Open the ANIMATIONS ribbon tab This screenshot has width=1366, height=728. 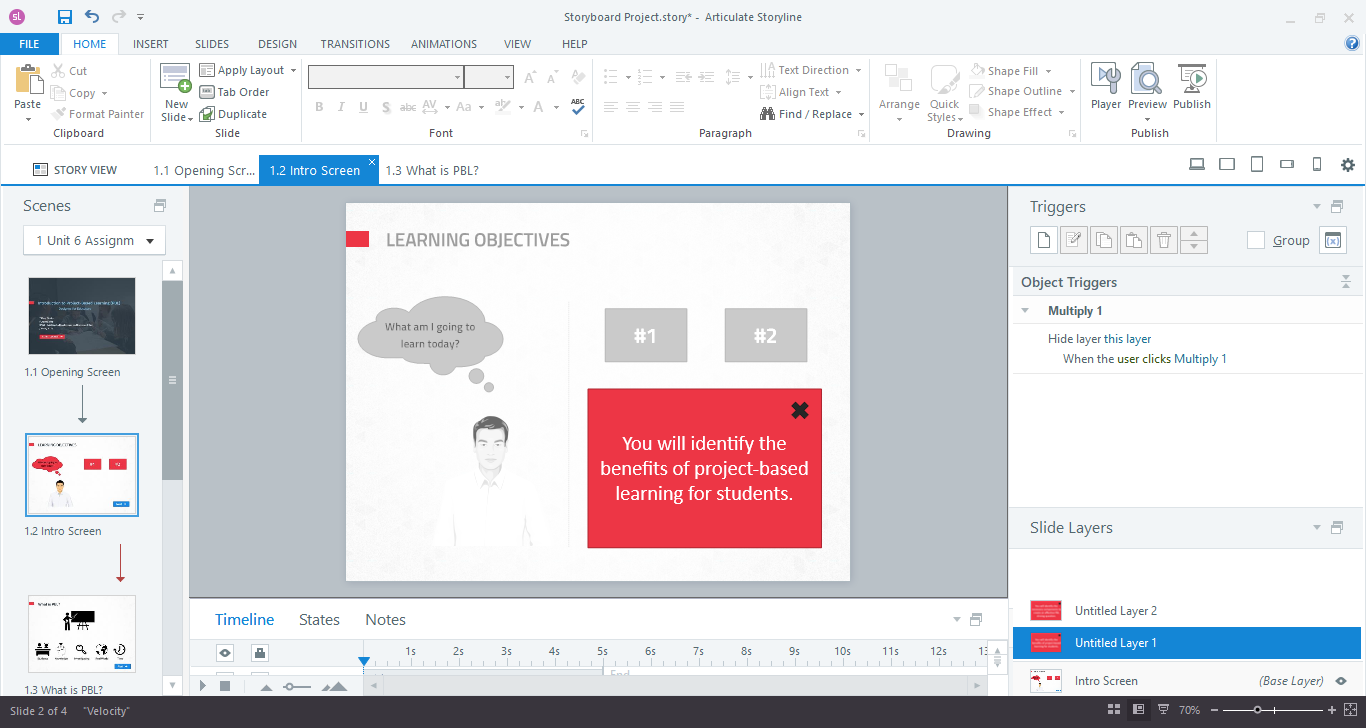pyautogui.click(x=443, y=44)
